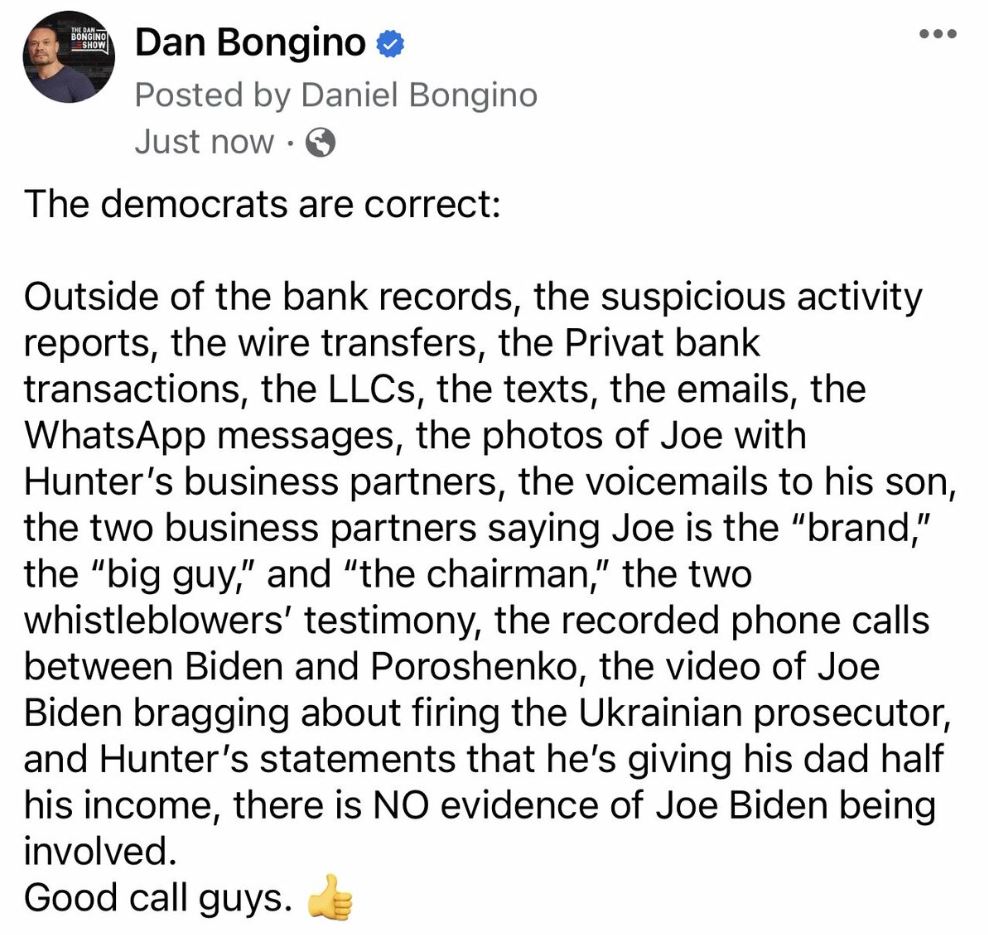
Task: Click the word 'involved.' in the post
Action: [100, 851]
